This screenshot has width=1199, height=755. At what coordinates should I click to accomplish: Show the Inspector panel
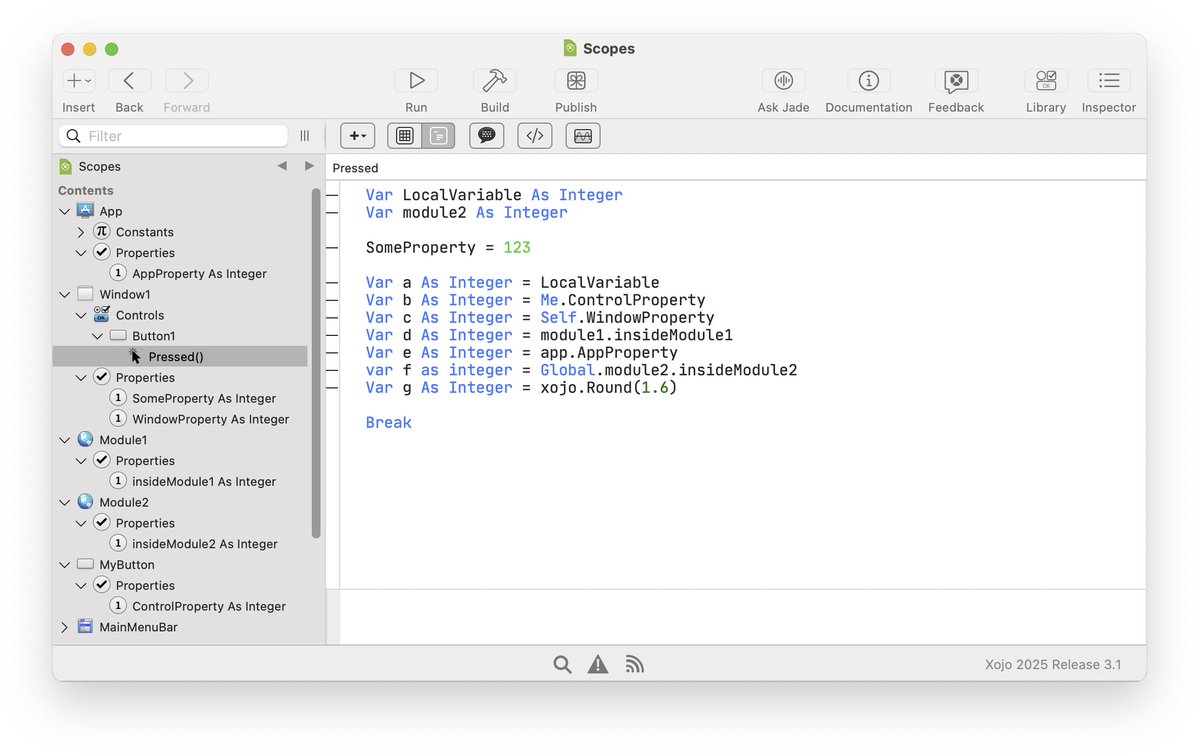1109,80
